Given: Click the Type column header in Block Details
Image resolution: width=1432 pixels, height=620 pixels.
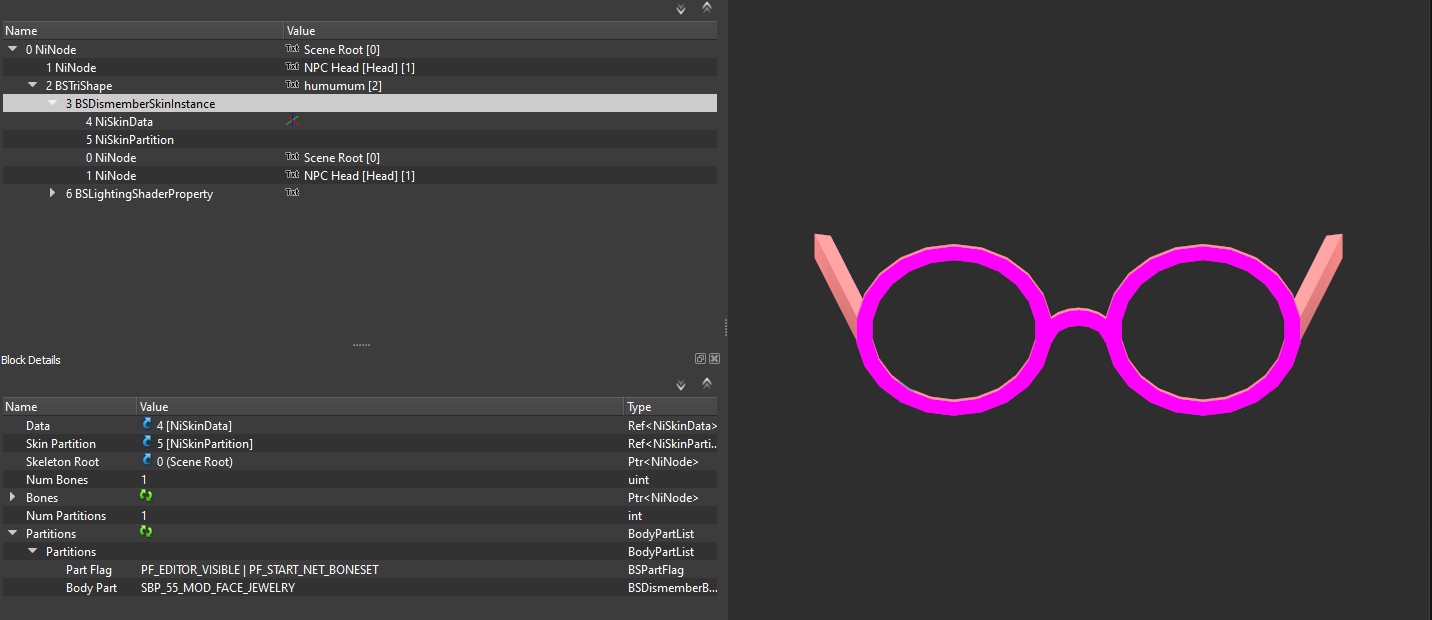Looking at the screenshot, I should (670, 407).
